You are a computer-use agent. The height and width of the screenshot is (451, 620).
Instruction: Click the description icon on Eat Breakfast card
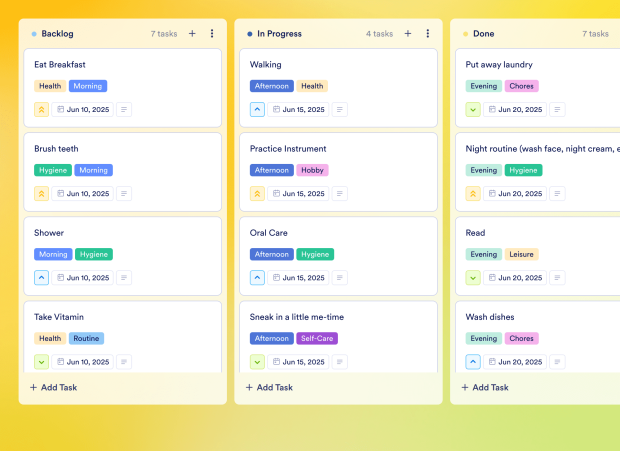(x=124, y=110)
